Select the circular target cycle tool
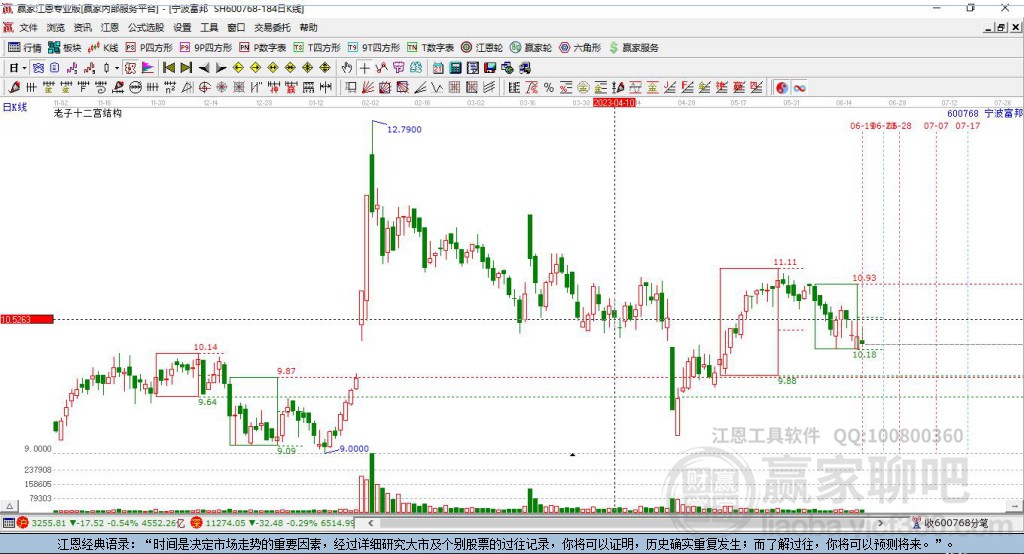The image size is (1024, 554). point(204,88)
